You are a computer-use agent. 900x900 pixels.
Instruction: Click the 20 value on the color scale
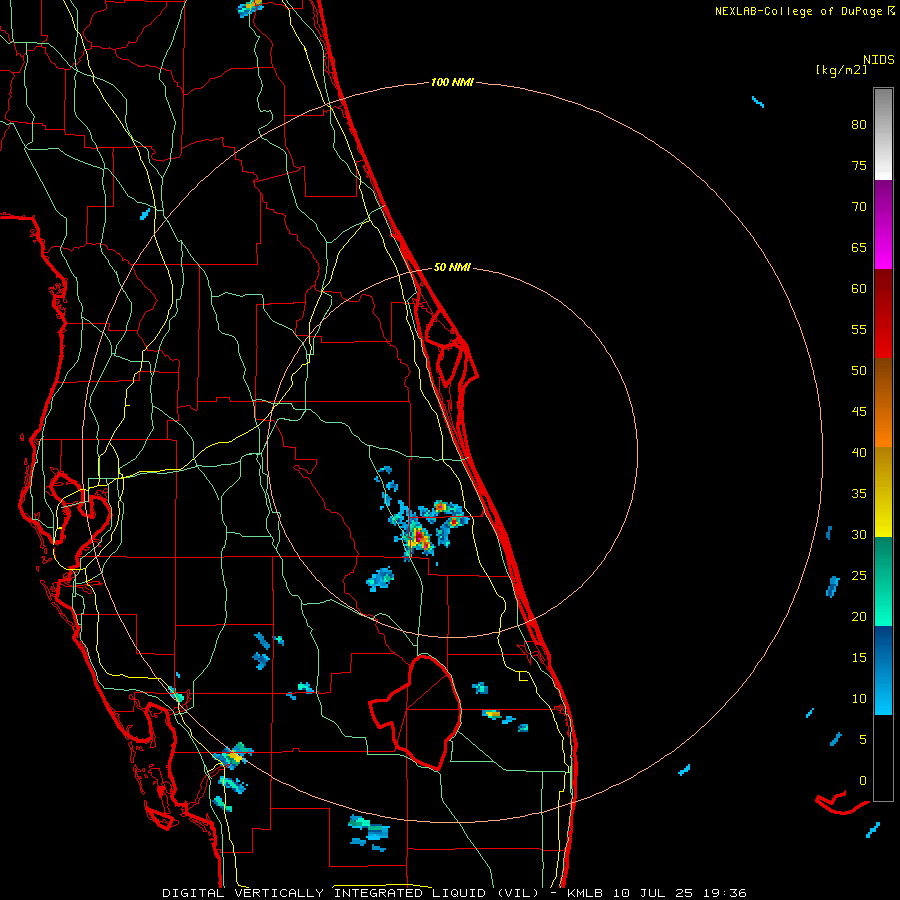click(859, 616)
